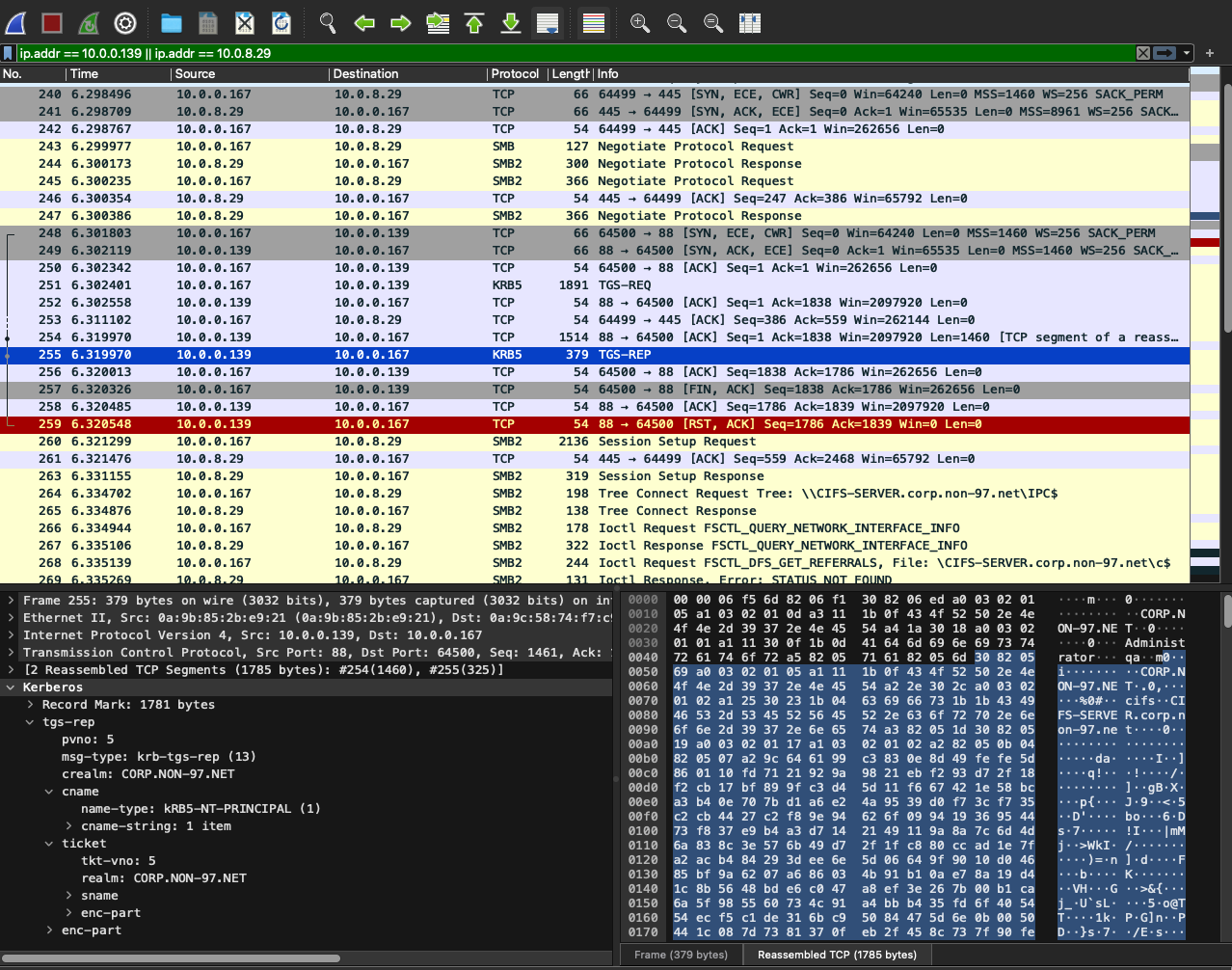
Task: Select packet 251 TGS-REQ row
Action: (x=595, y=285)
